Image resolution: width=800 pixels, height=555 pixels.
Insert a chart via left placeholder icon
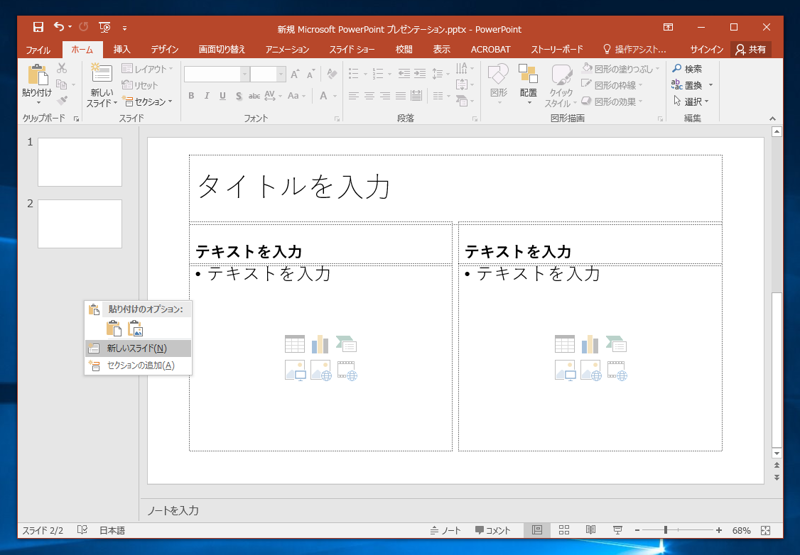320,344
